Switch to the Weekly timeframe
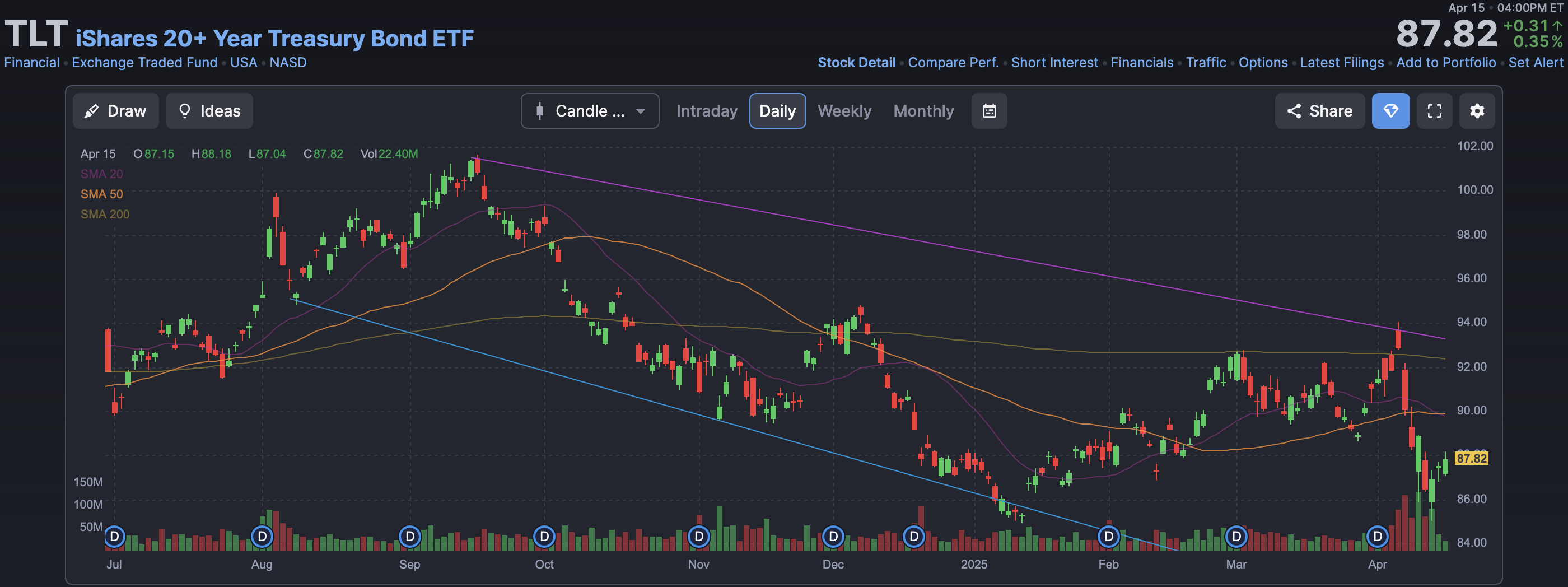This screenshot has width=1568, height=587. 844,111
